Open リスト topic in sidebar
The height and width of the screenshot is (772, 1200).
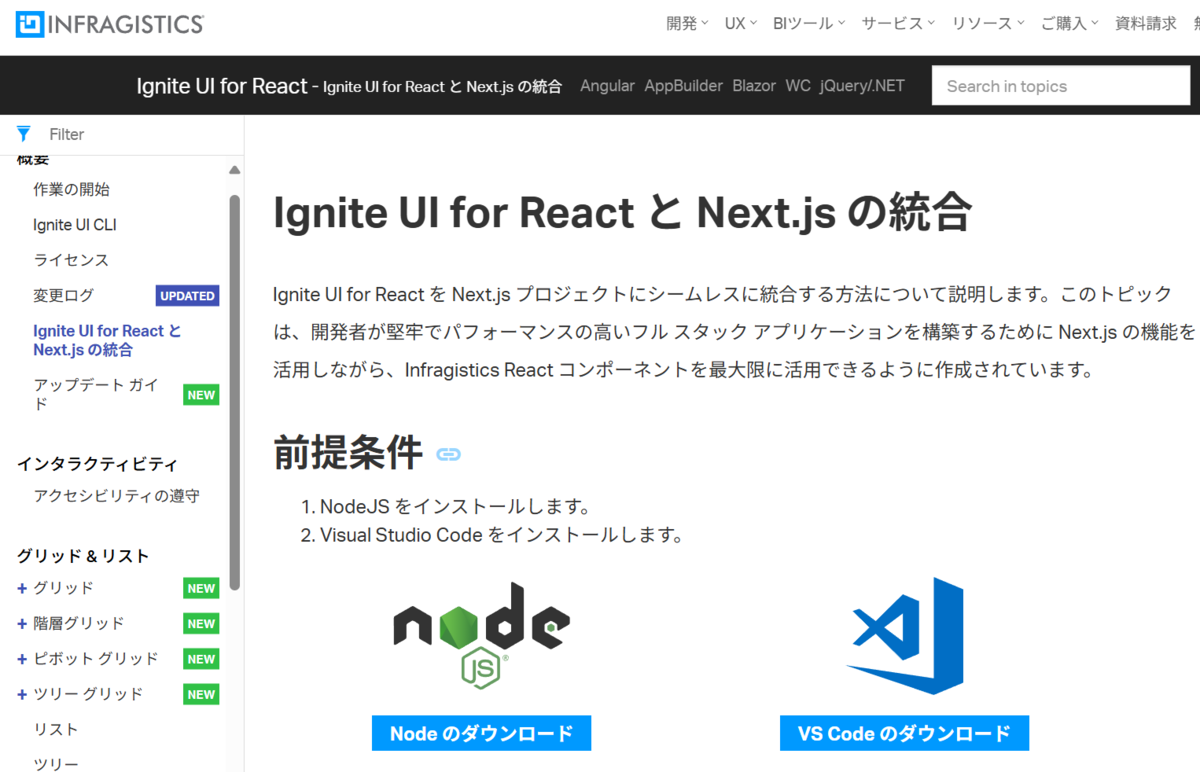pyautogui.click(x=56, y=730)
